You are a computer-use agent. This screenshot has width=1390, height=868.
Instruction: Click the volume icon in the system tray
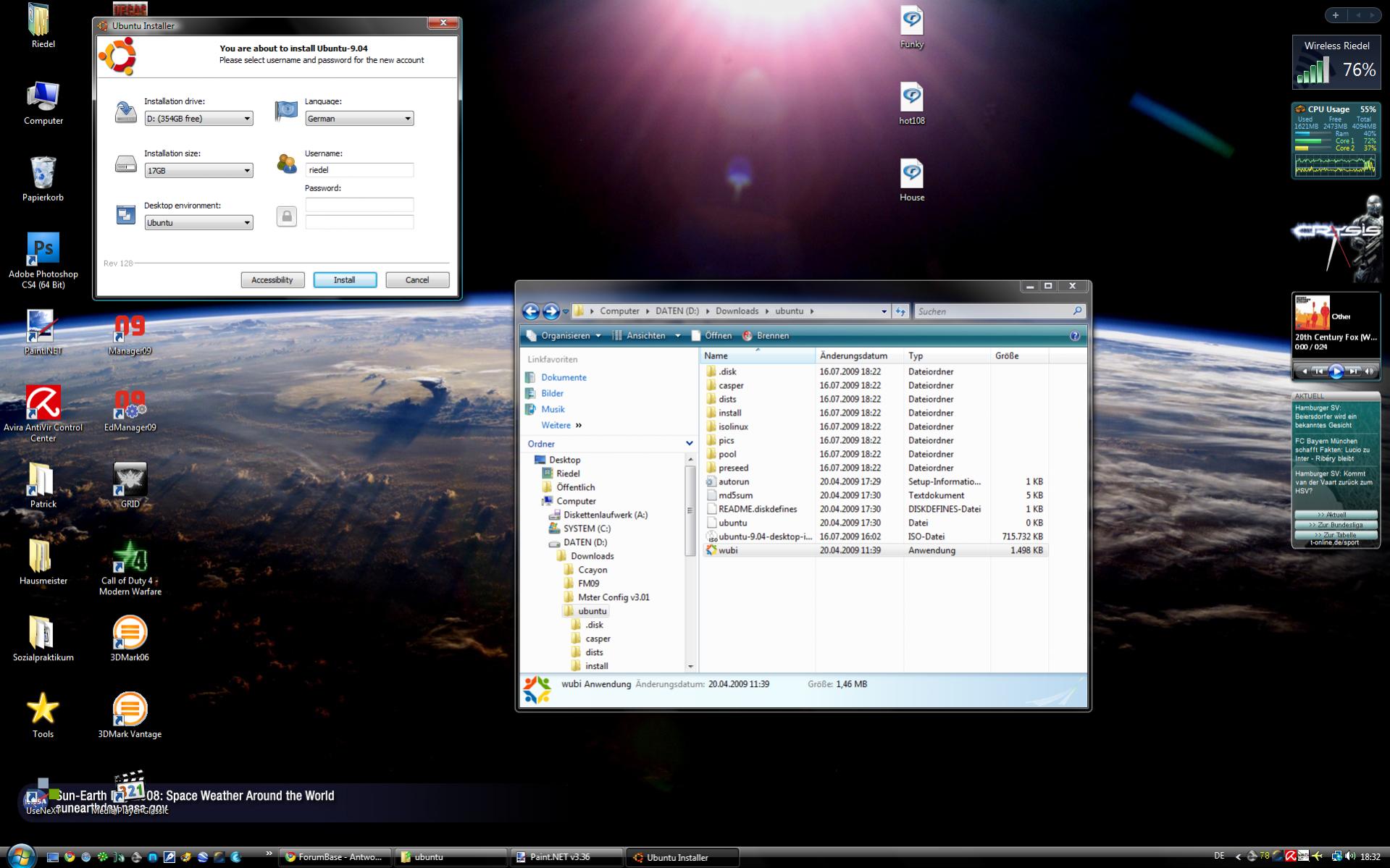(1350, 856)
